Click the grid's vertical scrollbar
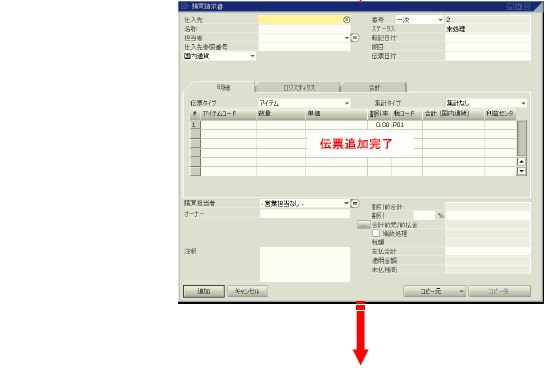 521,138
